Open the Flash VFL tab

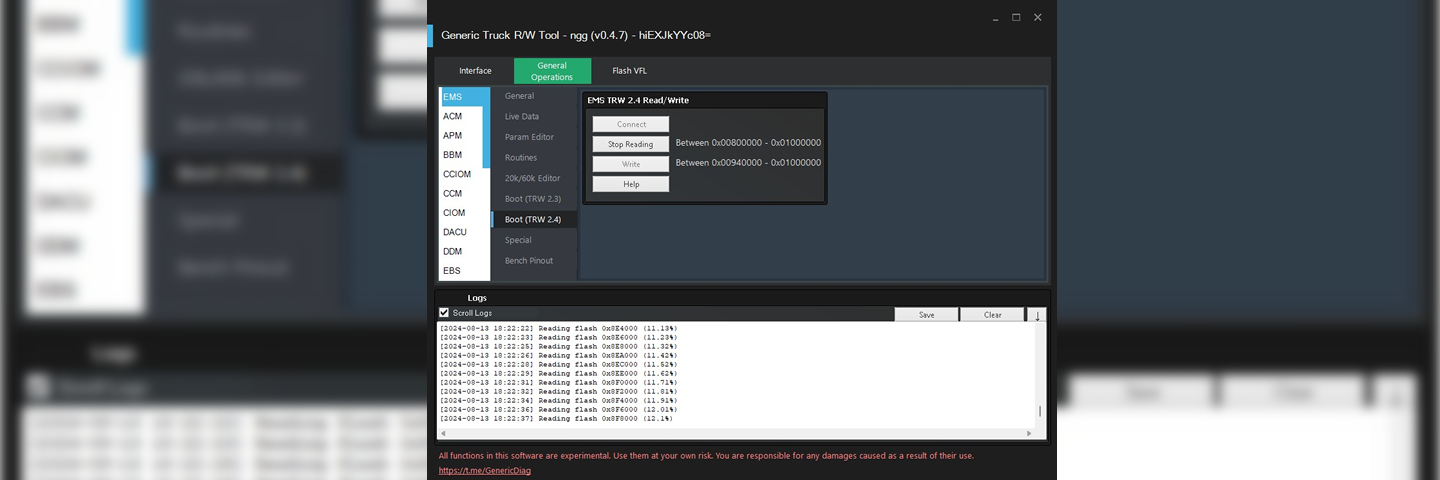[x=629, y=71]
